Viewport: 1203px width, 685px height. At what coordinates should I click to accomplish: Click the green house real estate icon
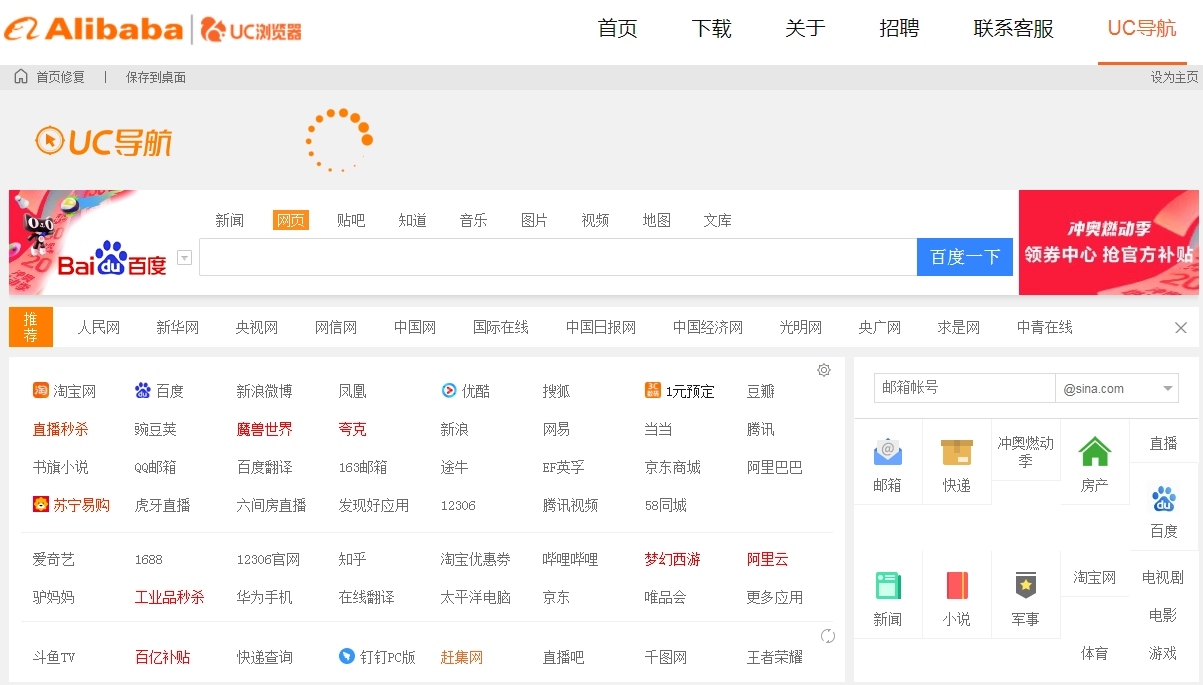[1094, 452]
